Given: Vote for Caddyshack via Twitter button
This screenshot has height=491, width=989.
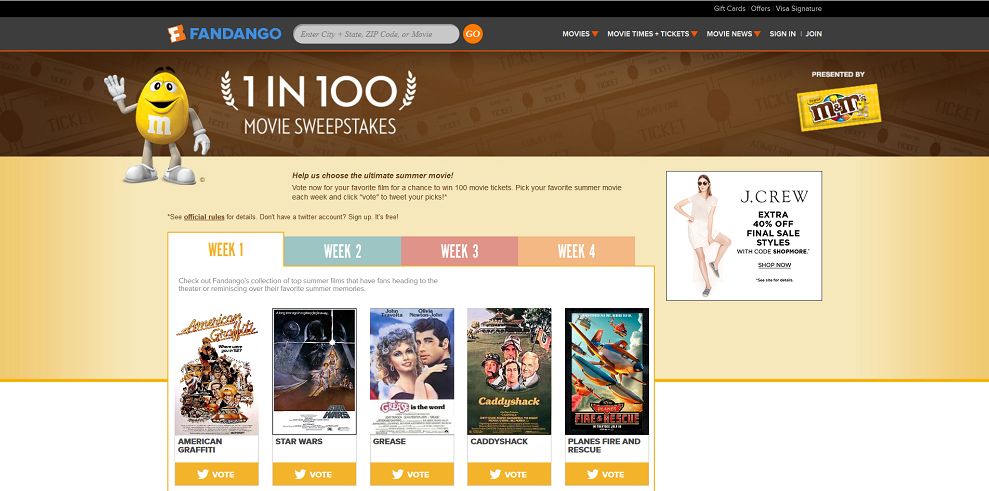Looking at the screenshot, I should point(509,474).
